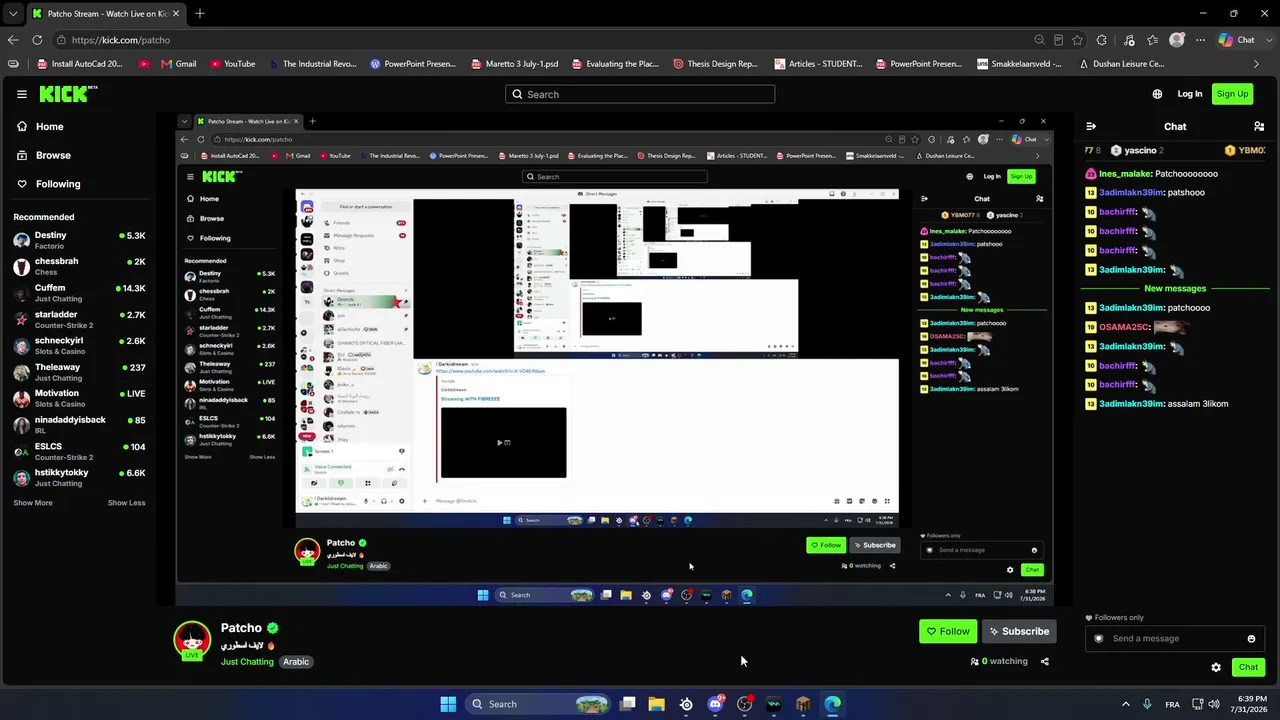Screen dimensions: 1280x720
Task: Click the large green Sign Up button
Action: pos(1232,94)
